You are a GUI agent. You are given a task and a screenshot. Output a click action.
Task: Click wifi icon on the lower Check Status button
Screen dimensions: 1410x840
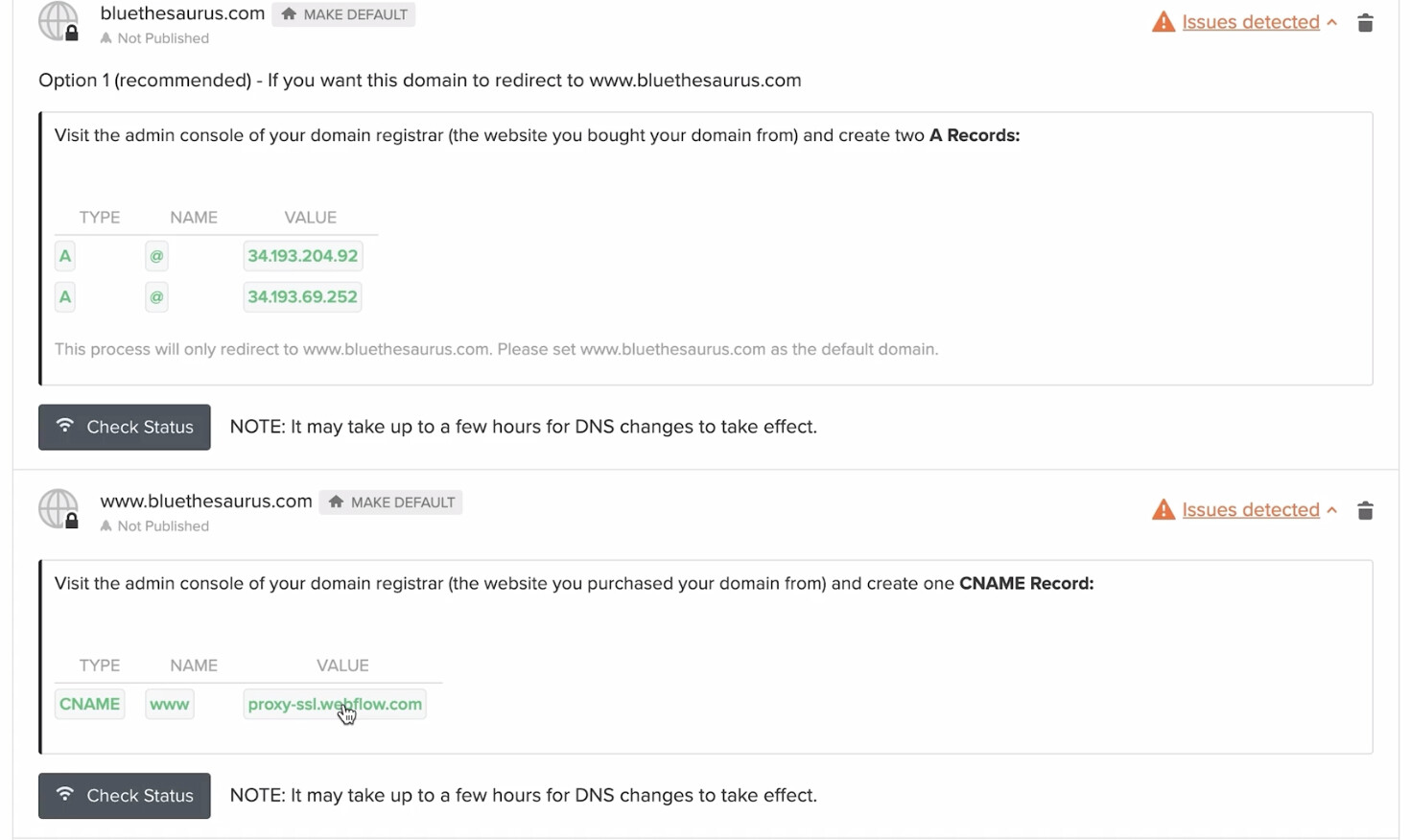64,794
